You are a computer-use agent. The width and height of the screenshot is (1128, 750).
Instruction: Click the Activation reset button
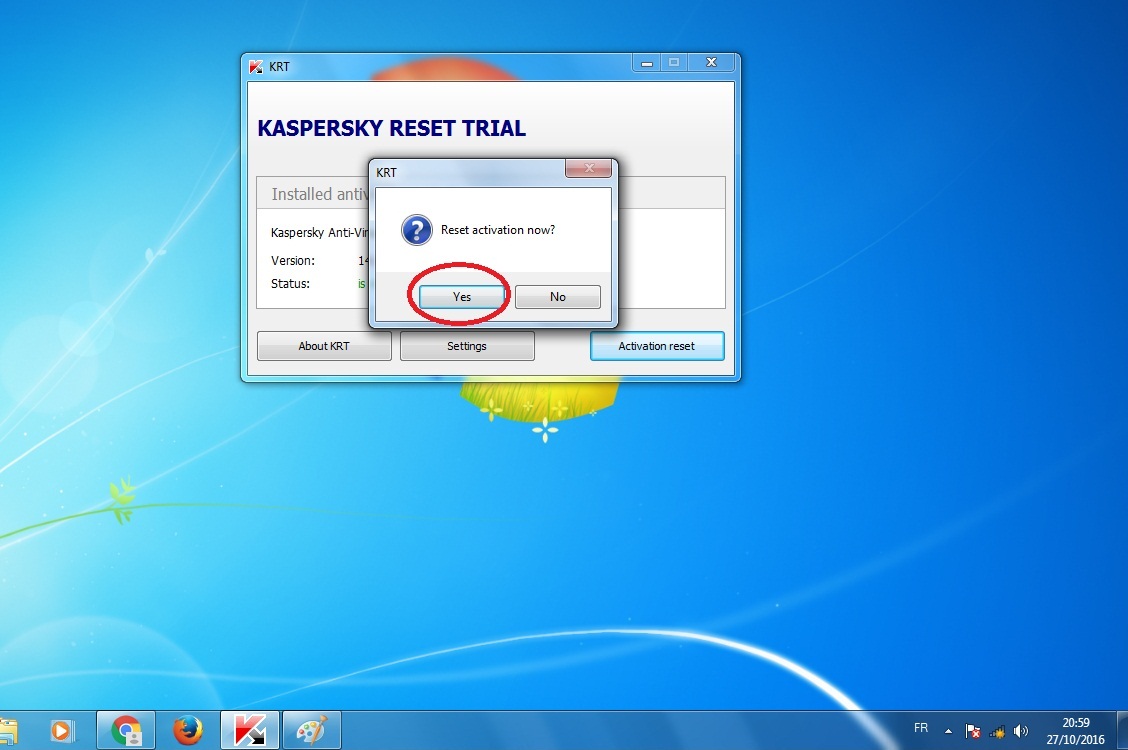[x=657, y=346]
